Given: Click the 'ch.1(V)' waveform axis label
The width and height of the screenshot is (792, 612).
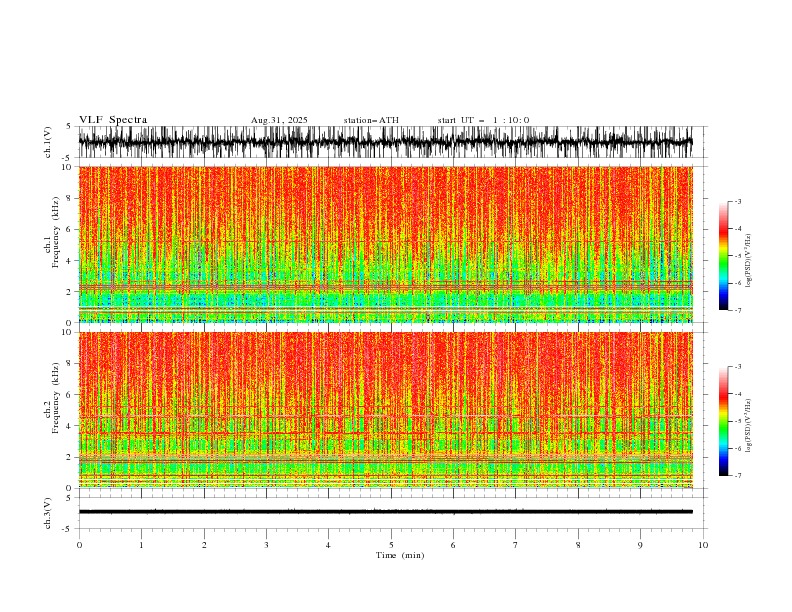Looking at the screenshot, I should (48, 142).
